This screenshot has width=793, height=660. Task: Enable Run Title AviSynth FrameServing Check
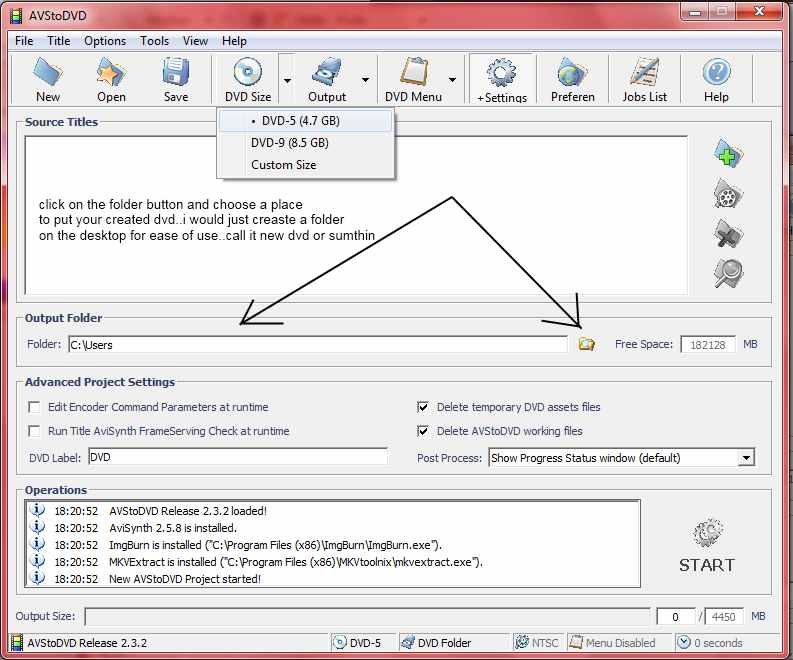tap(34, 431)
